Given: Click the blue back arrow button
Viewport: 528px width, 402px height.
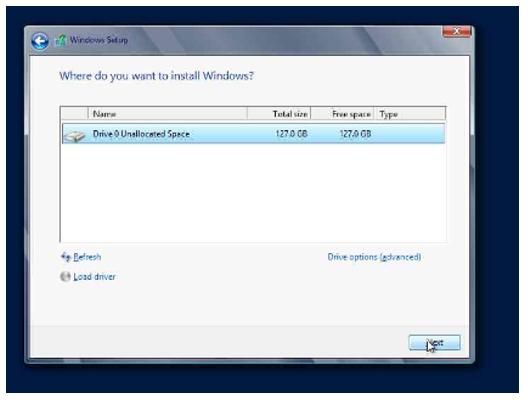Looking at the screenshot, I should pyautogui.click(x=40, y=41).
